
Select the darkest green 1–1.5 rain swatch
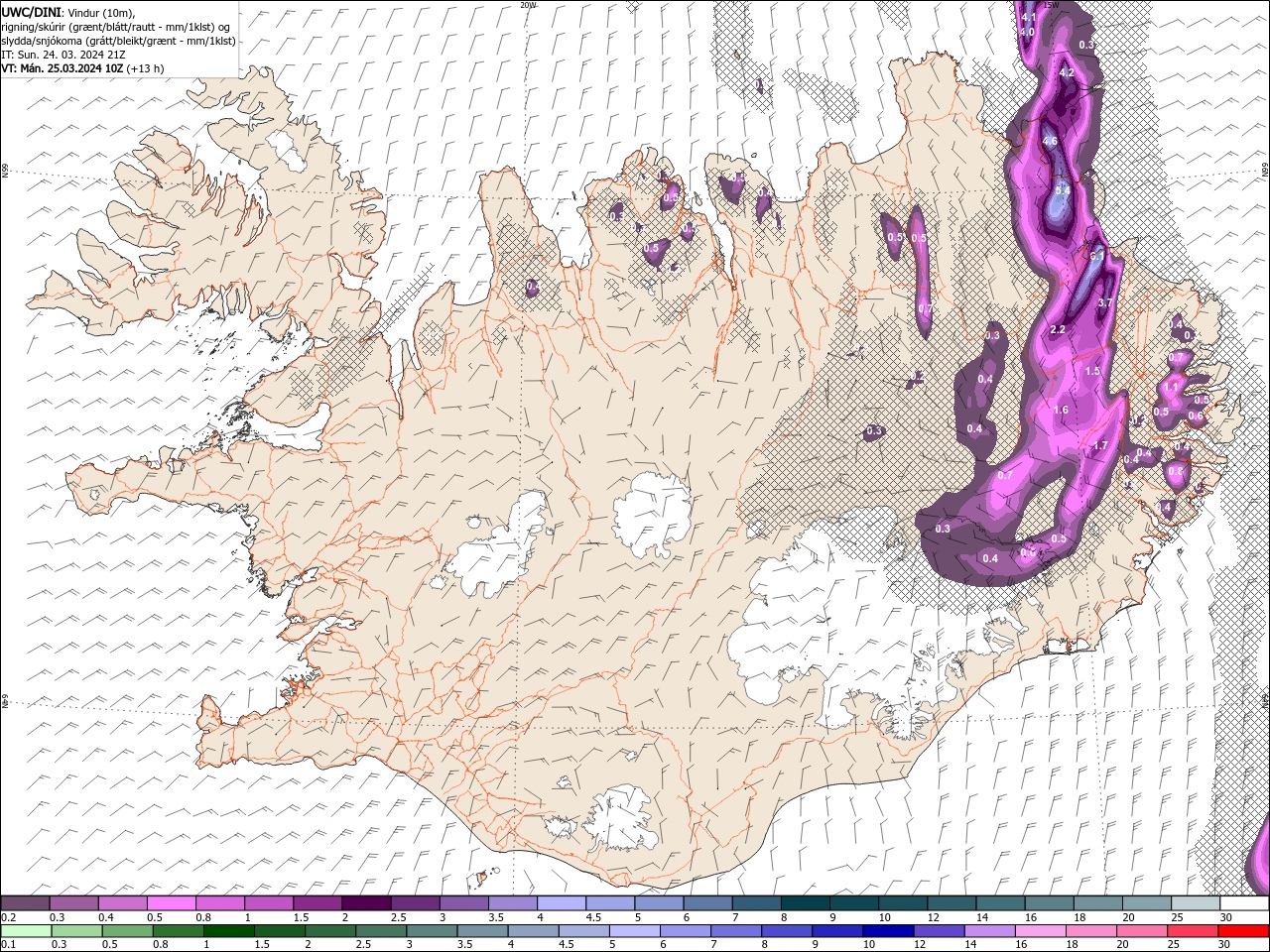tap(228, 930)
